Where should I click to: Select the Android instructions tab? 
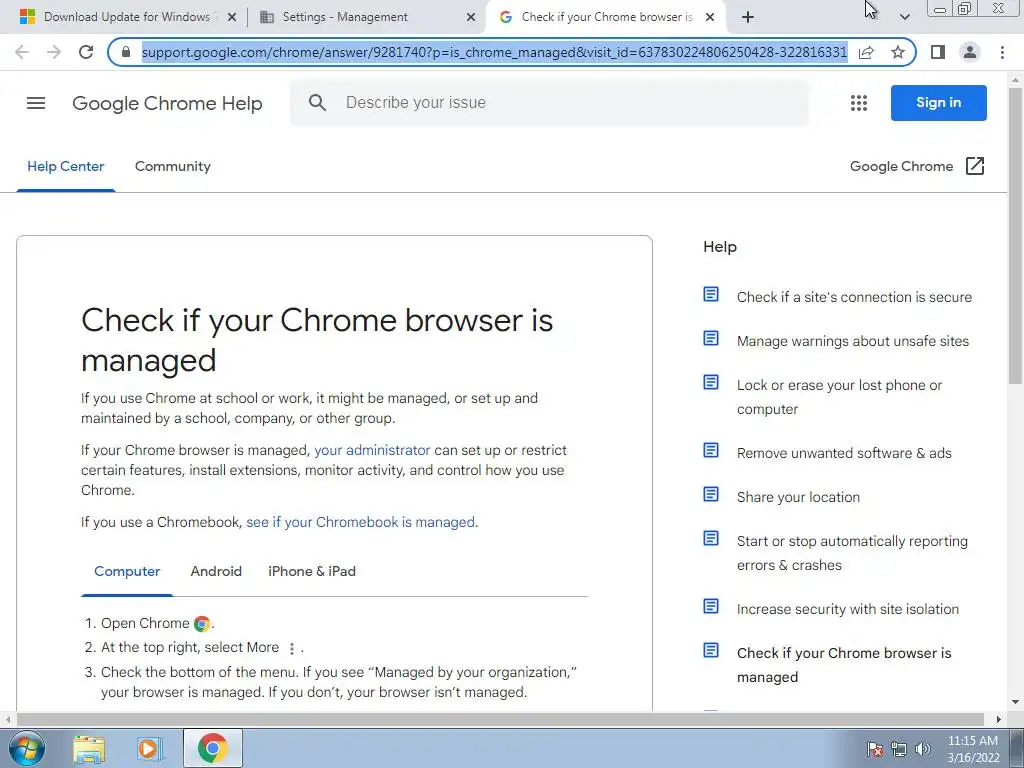pos(216,571)
